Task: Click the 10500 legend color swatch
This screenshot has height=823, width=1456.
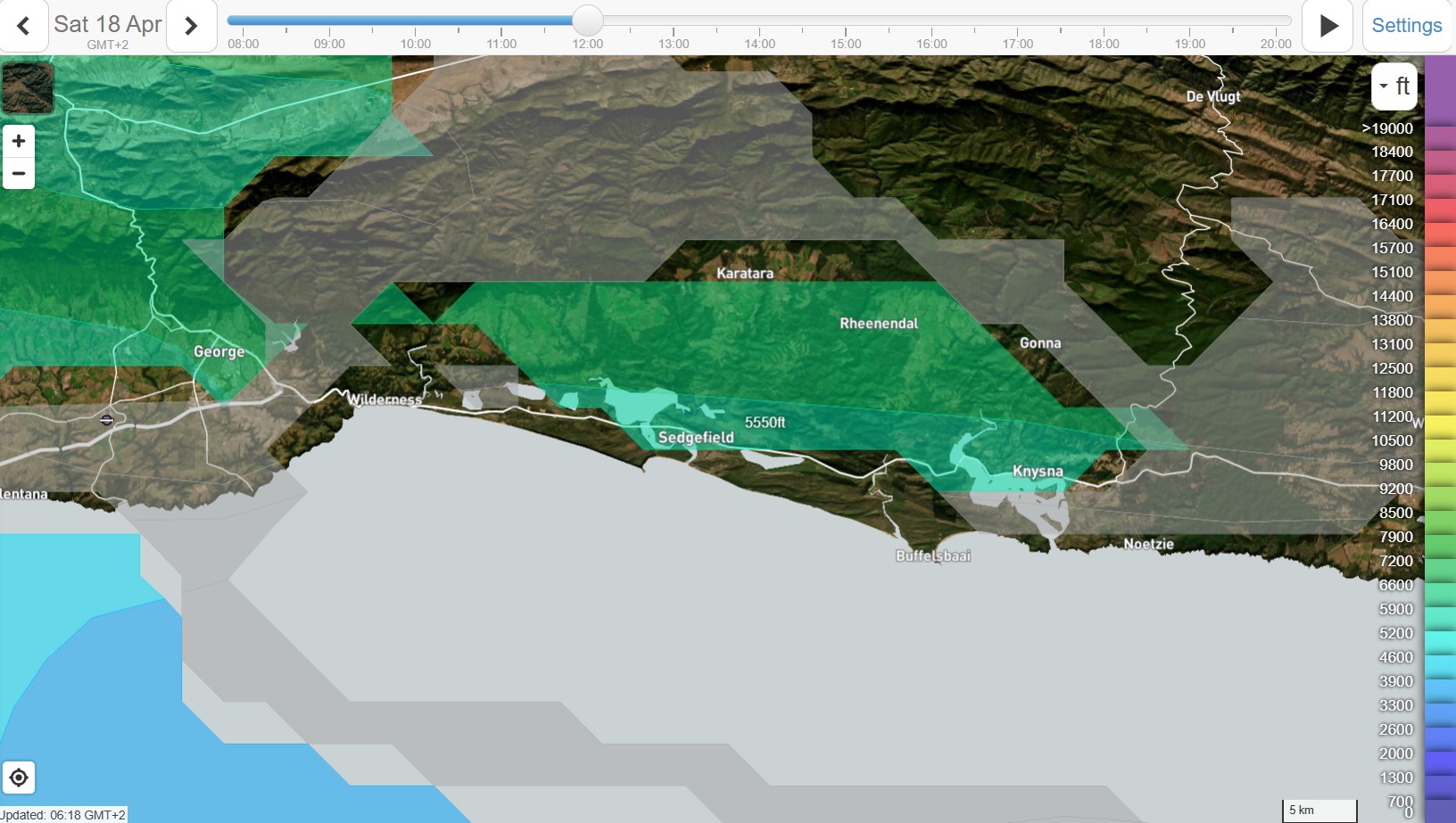Action: coord(1439,440)
